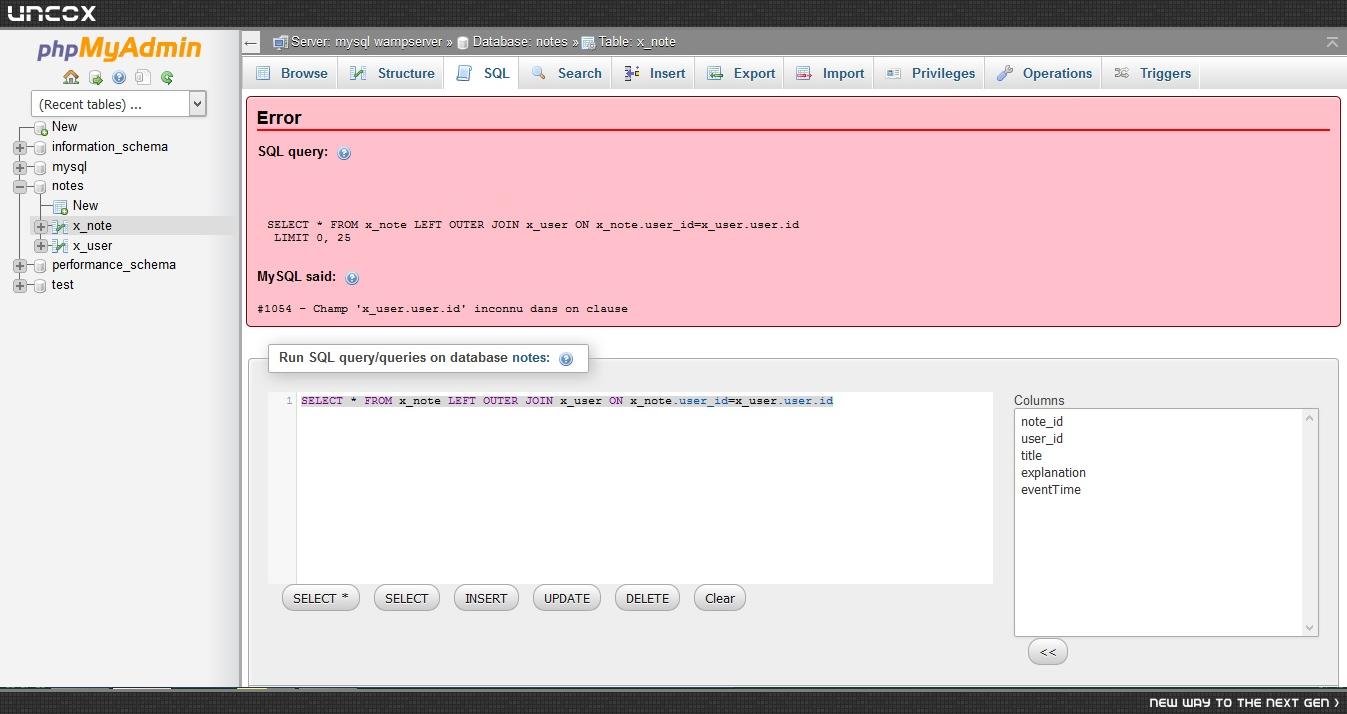Select eventTime in Columns list

coord(1051,490)
